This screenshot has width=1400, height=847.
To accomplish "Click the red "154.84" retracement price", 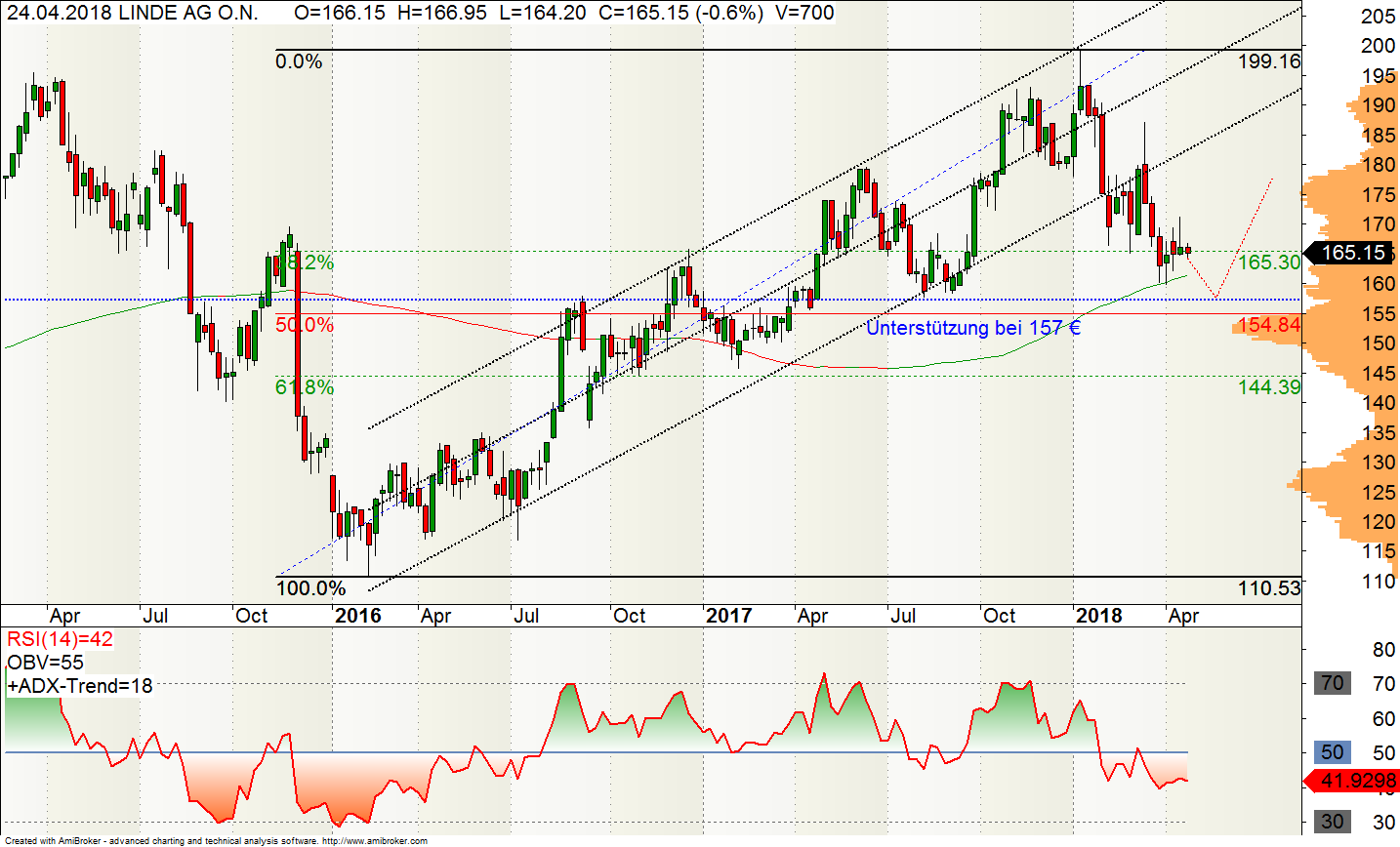I will tap(1269, 325).
